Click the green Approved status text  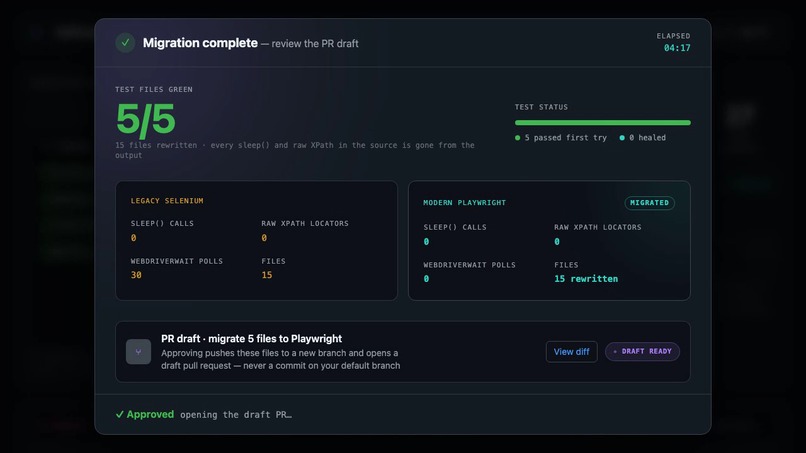pos(145,414)
